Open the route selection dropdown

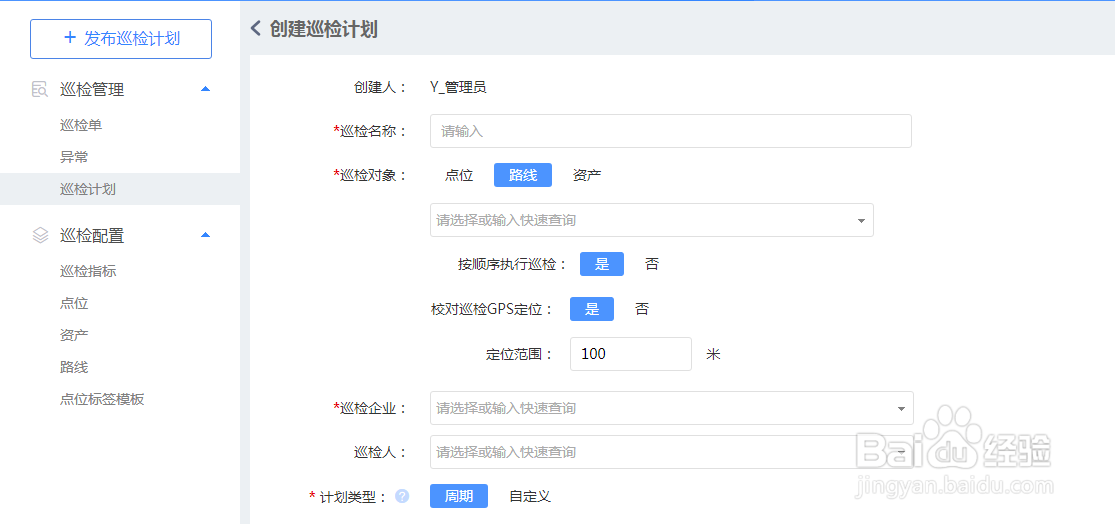coord(861,220)
